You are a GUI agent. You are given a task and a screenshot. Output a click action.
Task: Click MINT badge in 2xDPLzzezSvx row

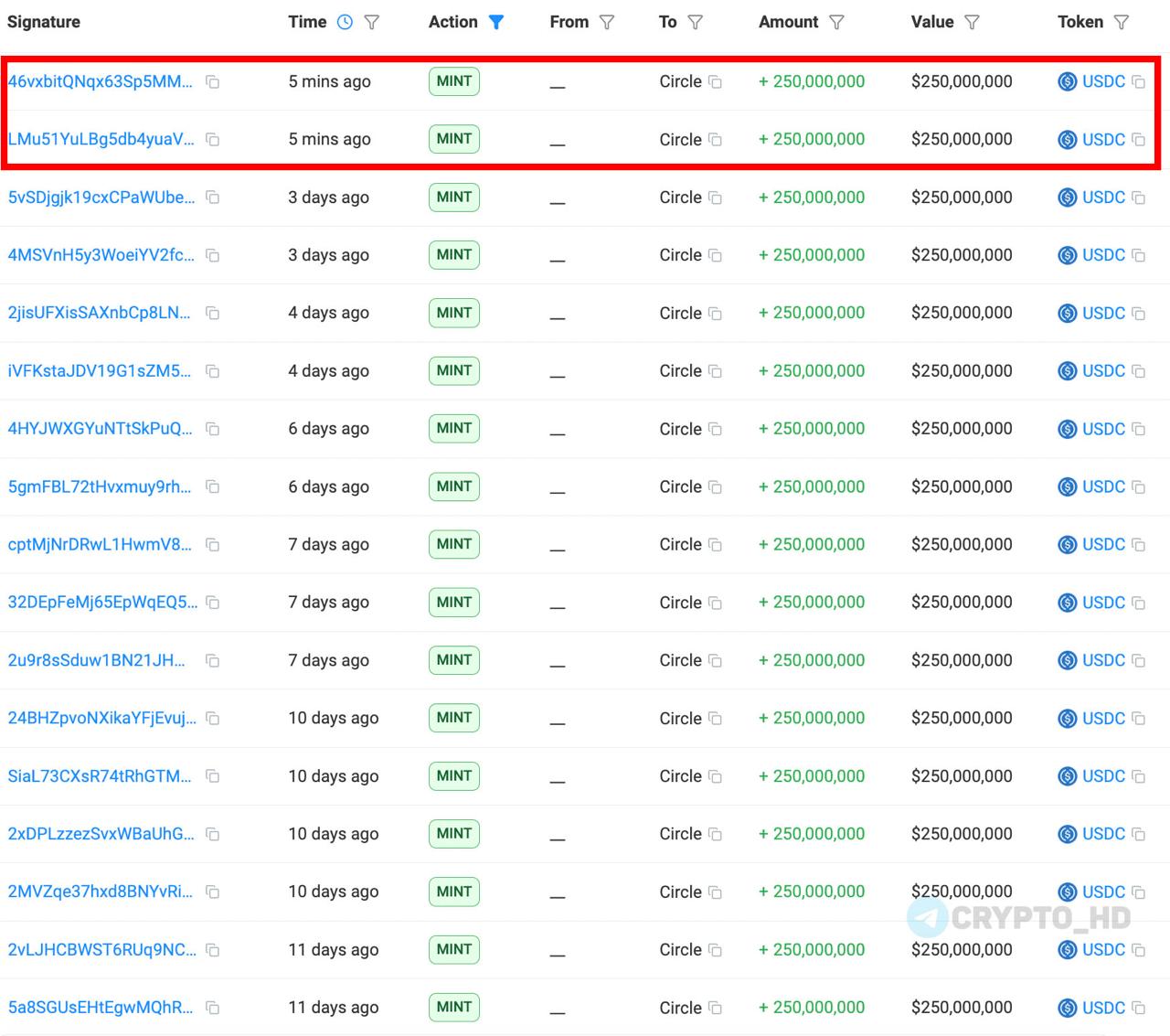454,834
